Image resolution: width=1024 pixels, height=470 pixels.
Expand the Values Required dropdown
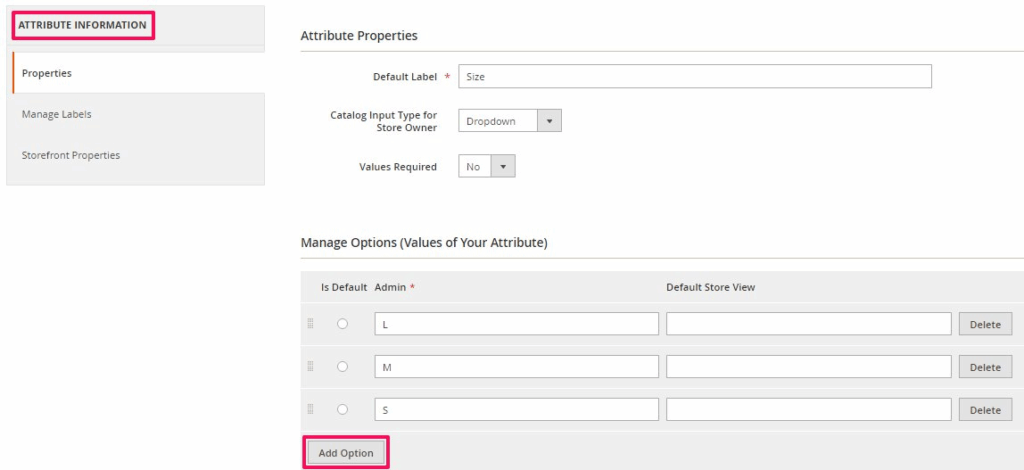(x=487, y=167)
